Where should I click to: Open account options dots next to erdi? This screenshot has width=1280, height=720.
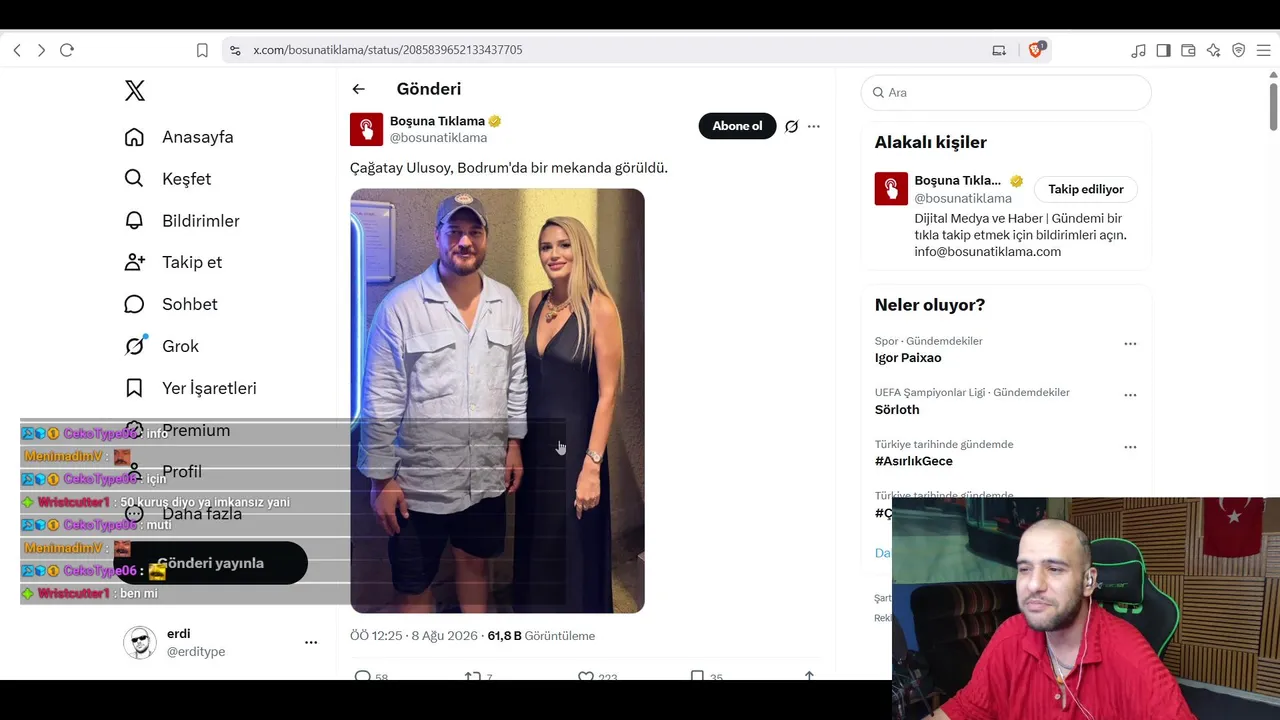(x=311, y=642)
